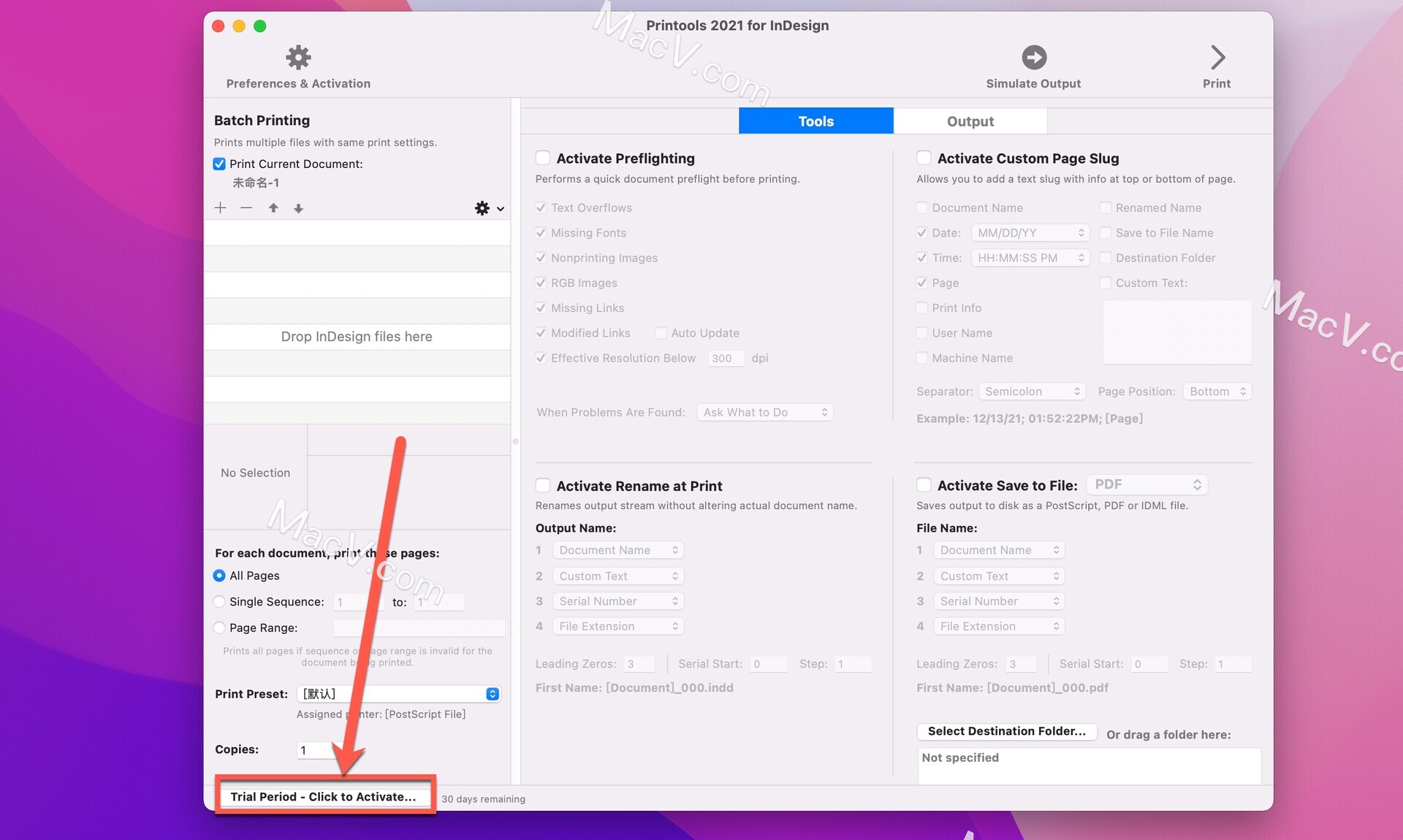This screenshot has width=1403, height=840.
Task: Click Trial Period - Click to Activate button
Action: (324, 794)
